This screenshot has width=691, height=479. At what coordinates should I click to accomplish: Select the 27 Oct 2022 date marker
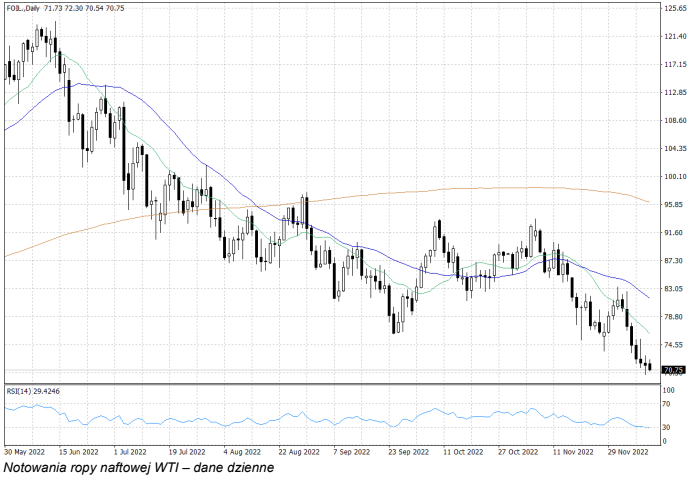[516, 451]
